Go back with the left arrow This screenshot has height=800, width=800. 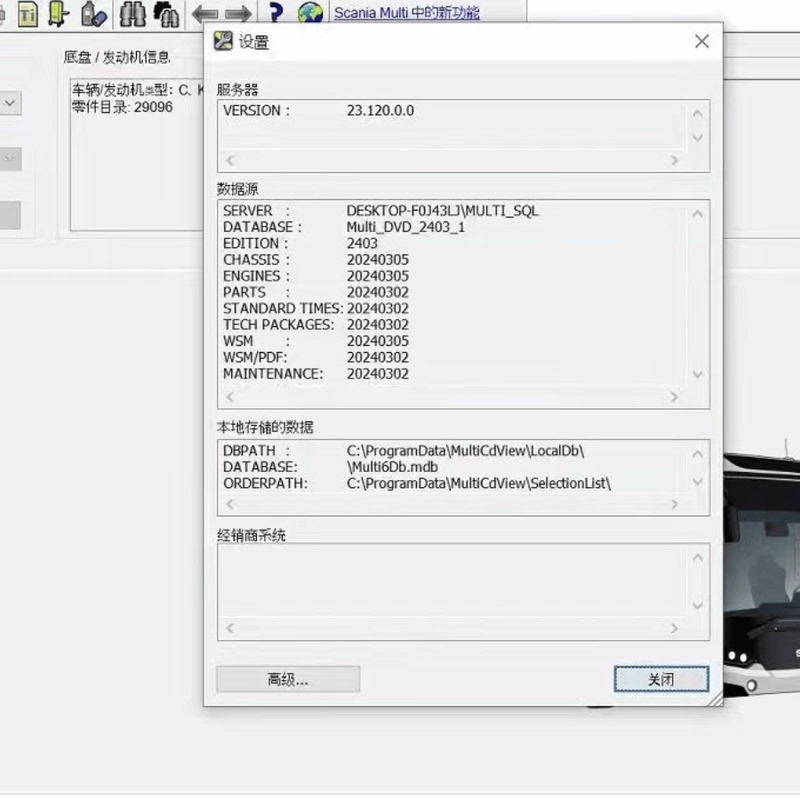click(205, 14)
